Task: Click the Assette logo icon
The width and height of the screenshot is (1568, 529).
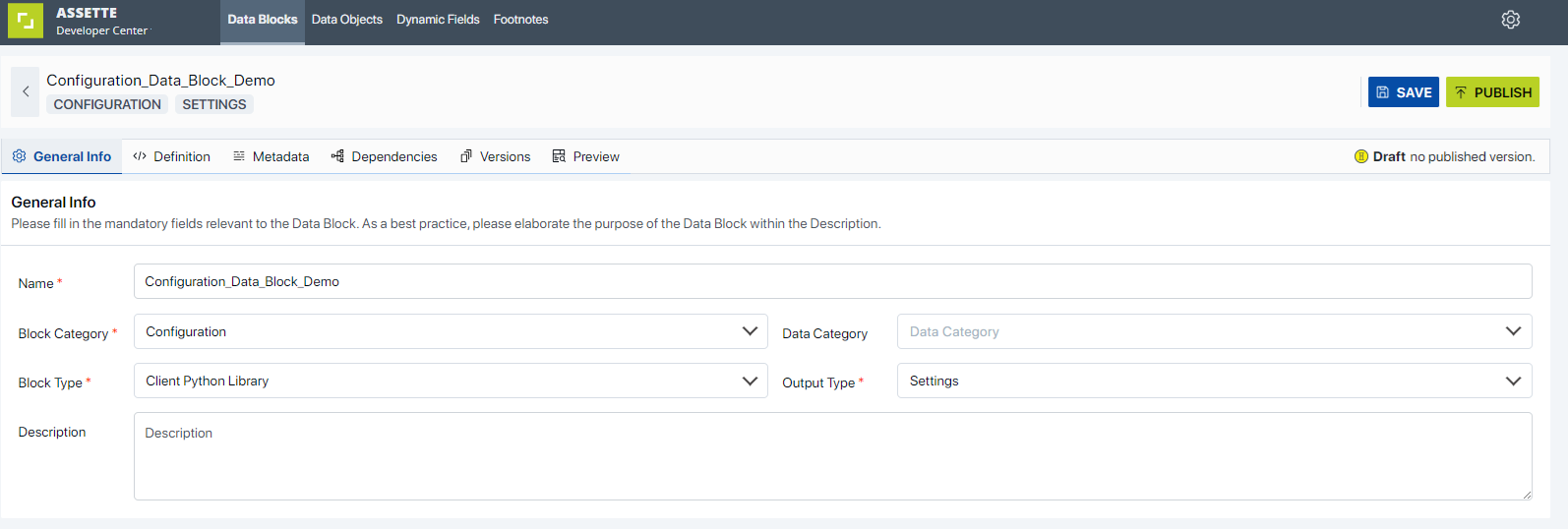Action: tap(26, 21)
